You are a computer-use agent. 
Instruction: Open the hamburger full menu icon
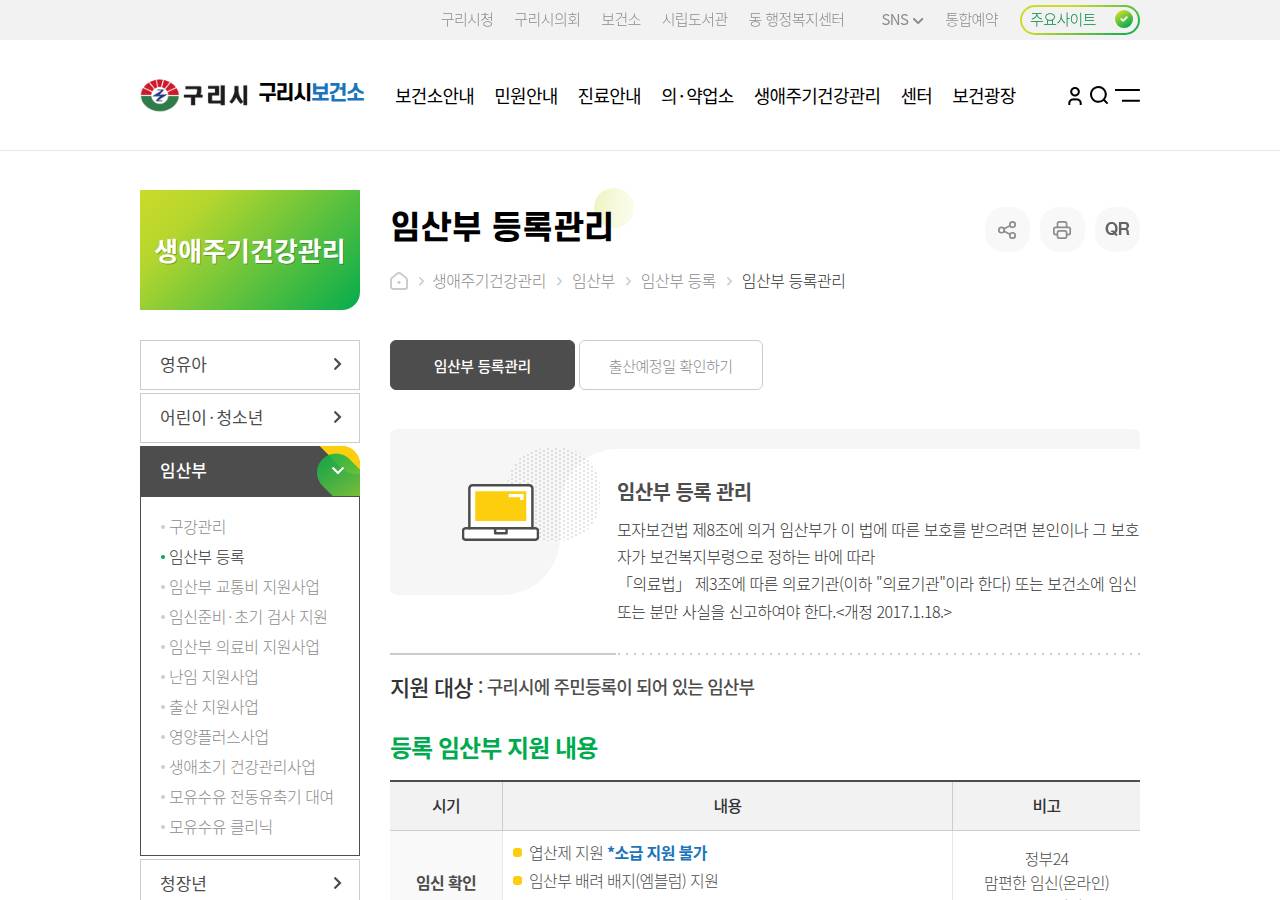tap(1128, 95)
